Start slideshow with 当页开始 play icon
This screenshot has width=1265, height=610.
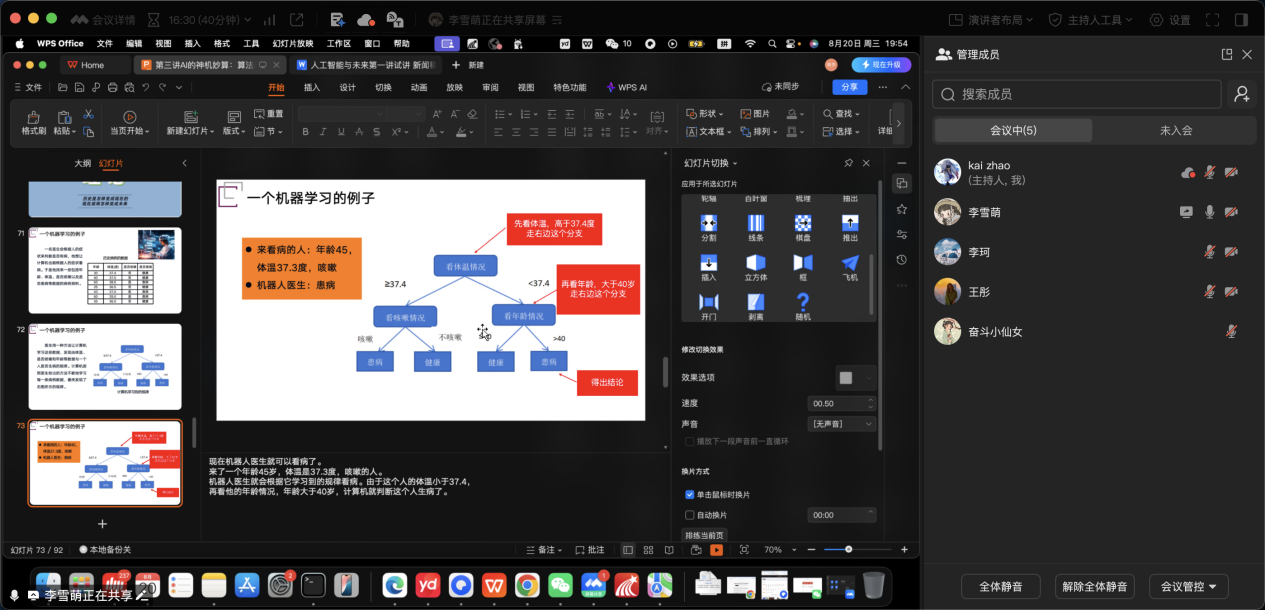click(x=130, y=118)
